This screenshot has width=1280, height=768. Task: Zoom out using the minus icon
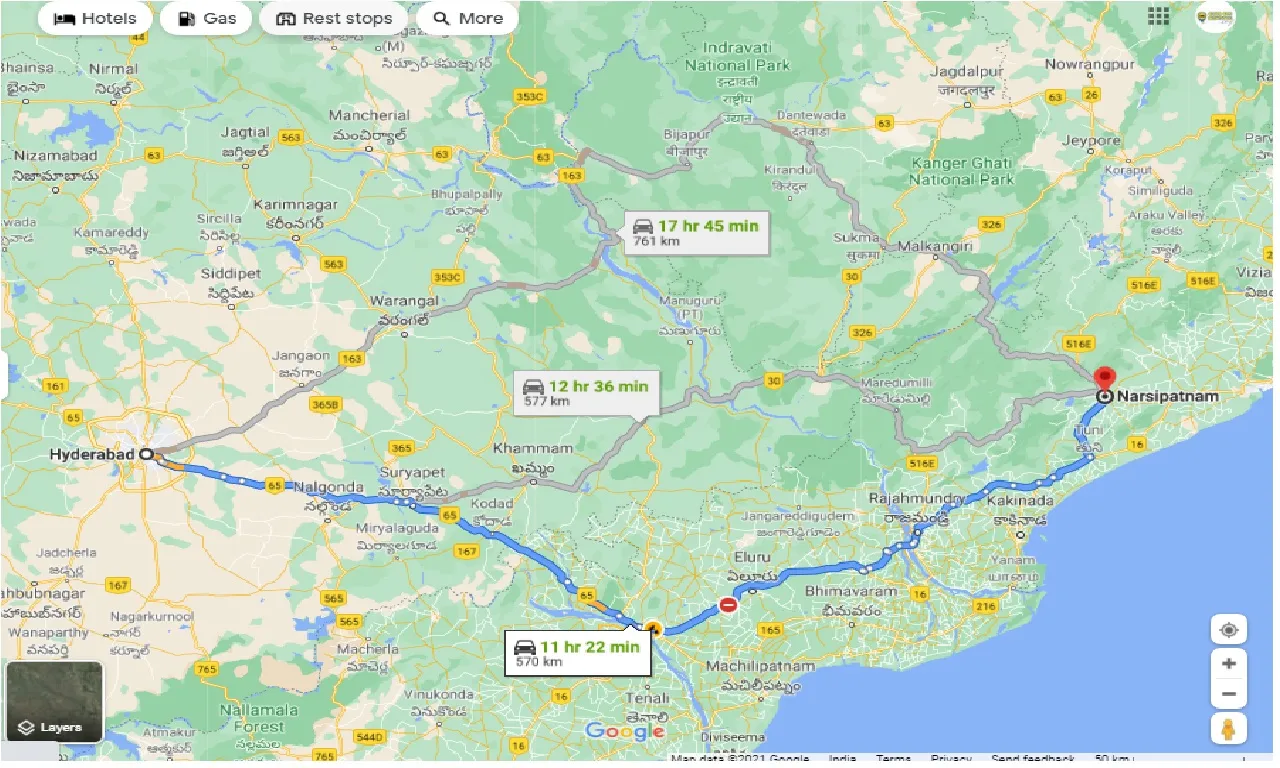pyautogui.click(x=1228, y=693)
